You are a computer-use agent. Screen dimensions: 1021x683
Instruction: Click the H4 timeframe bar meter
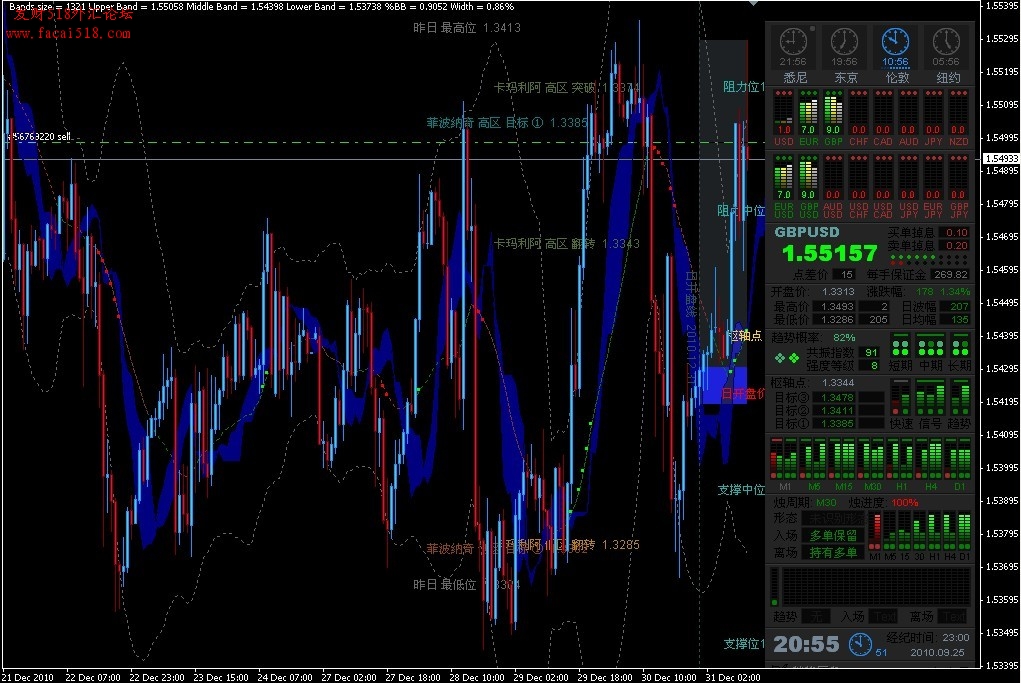[x=930, y=459]
